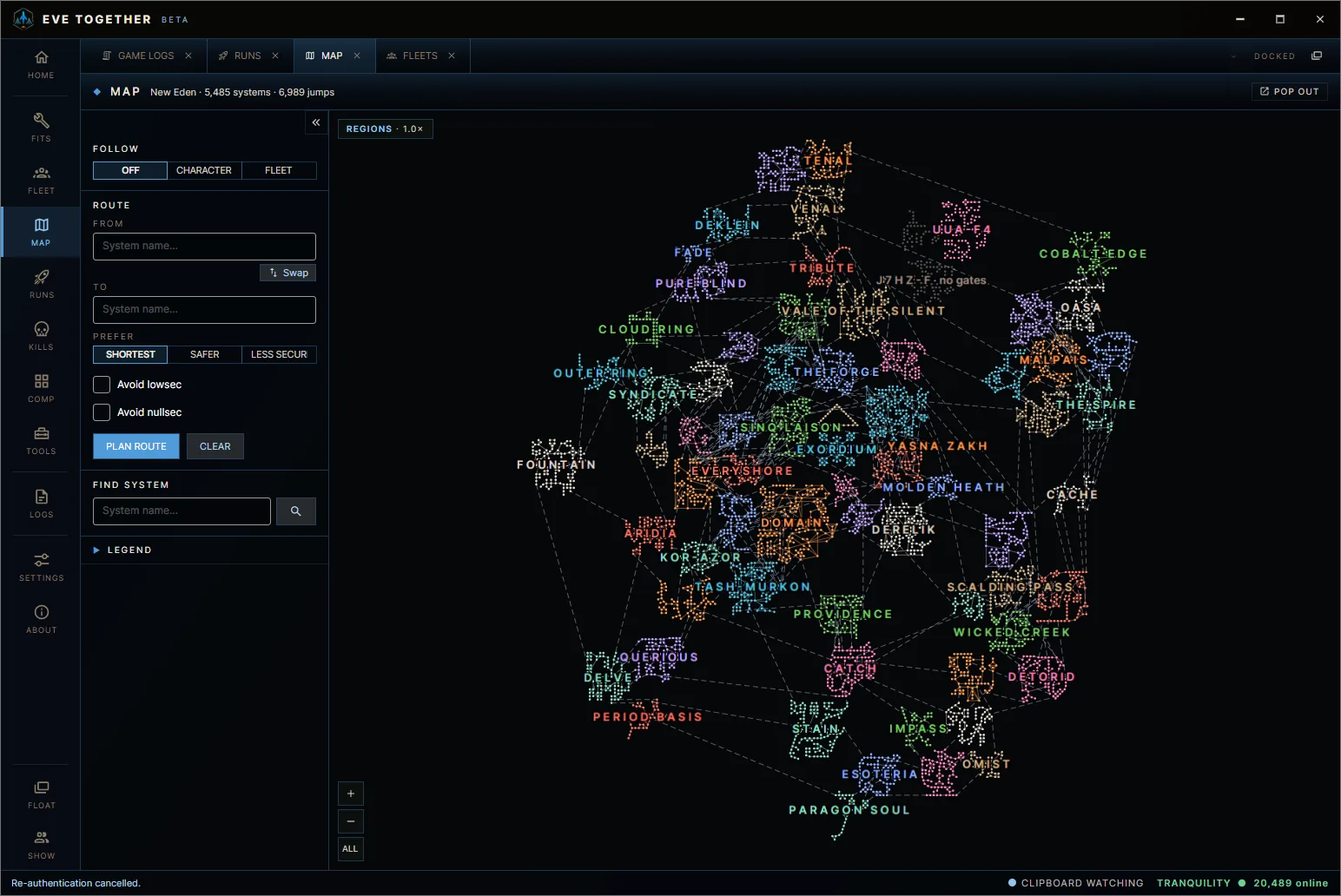This screenshot has height=896, width=1341.
Task: Select SAFER route preference
Action: point(204,354)
